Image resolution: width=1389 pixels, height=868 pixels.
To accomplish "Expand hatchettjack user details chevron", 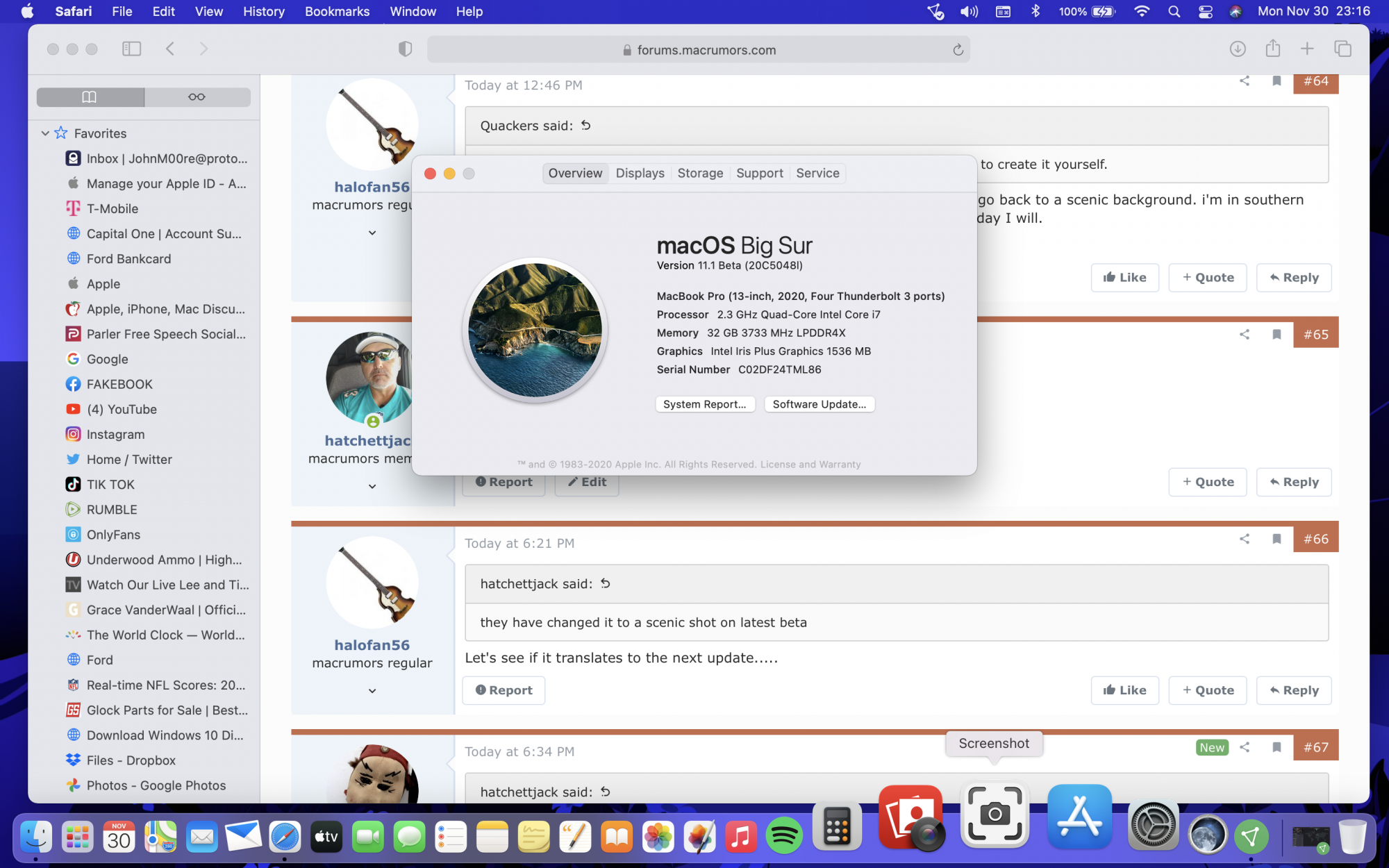I will 372,486.
